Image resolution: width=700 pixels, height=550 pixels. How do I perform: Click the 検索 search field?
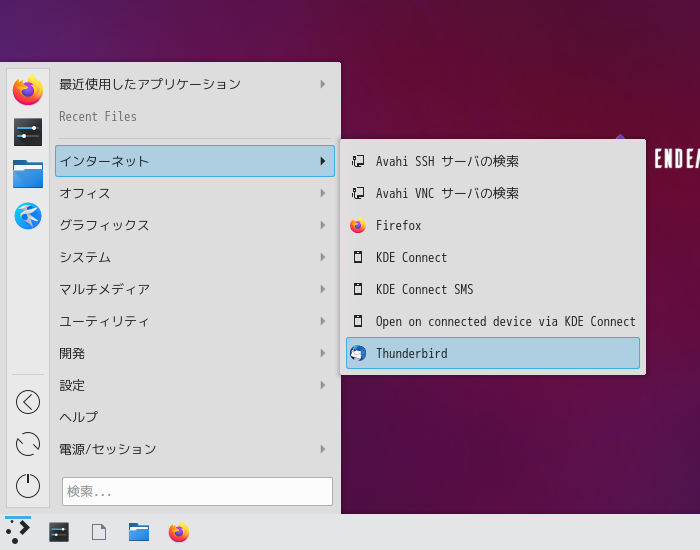pyautogui.click(x=197, y=491)
